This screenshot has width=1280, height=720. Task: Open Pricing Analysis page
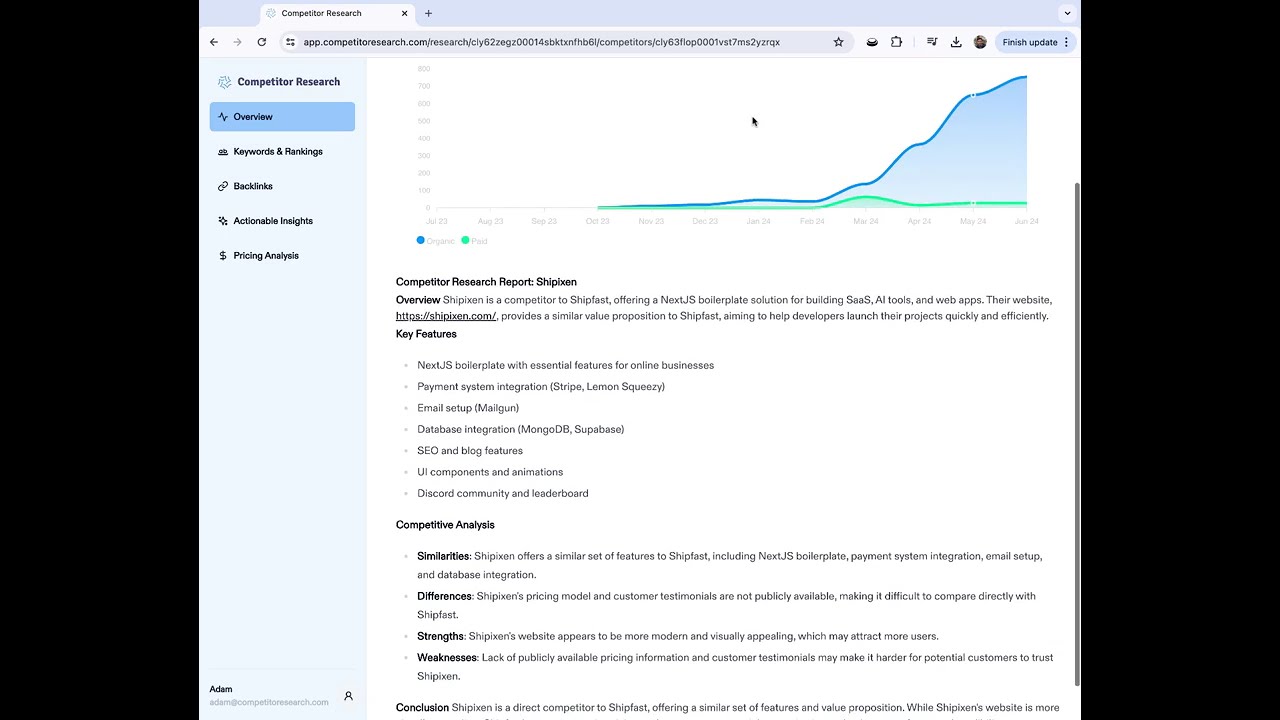282,256
